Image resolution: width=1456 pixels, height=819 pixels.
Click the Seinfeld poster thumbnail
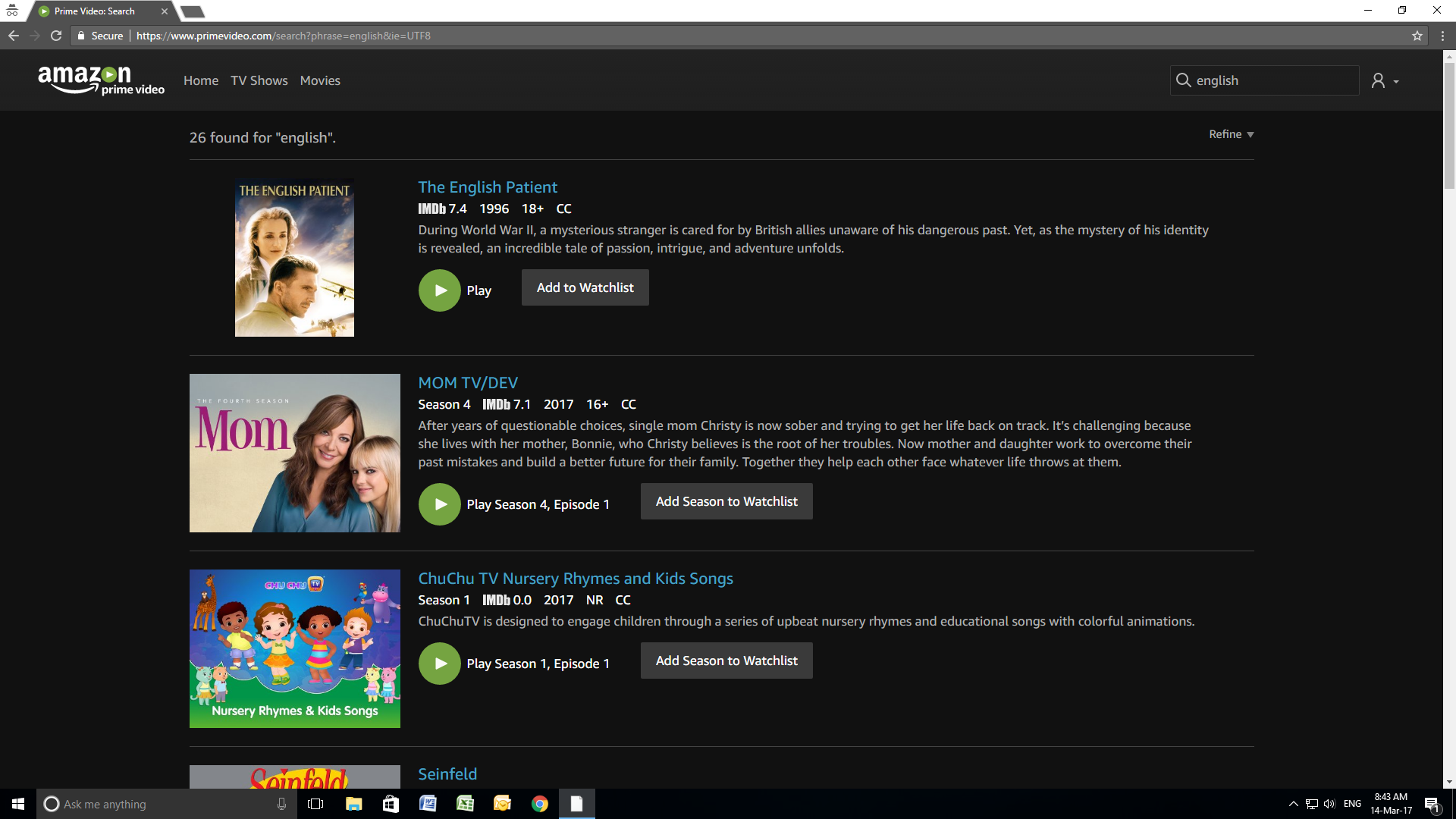(295, 777)
